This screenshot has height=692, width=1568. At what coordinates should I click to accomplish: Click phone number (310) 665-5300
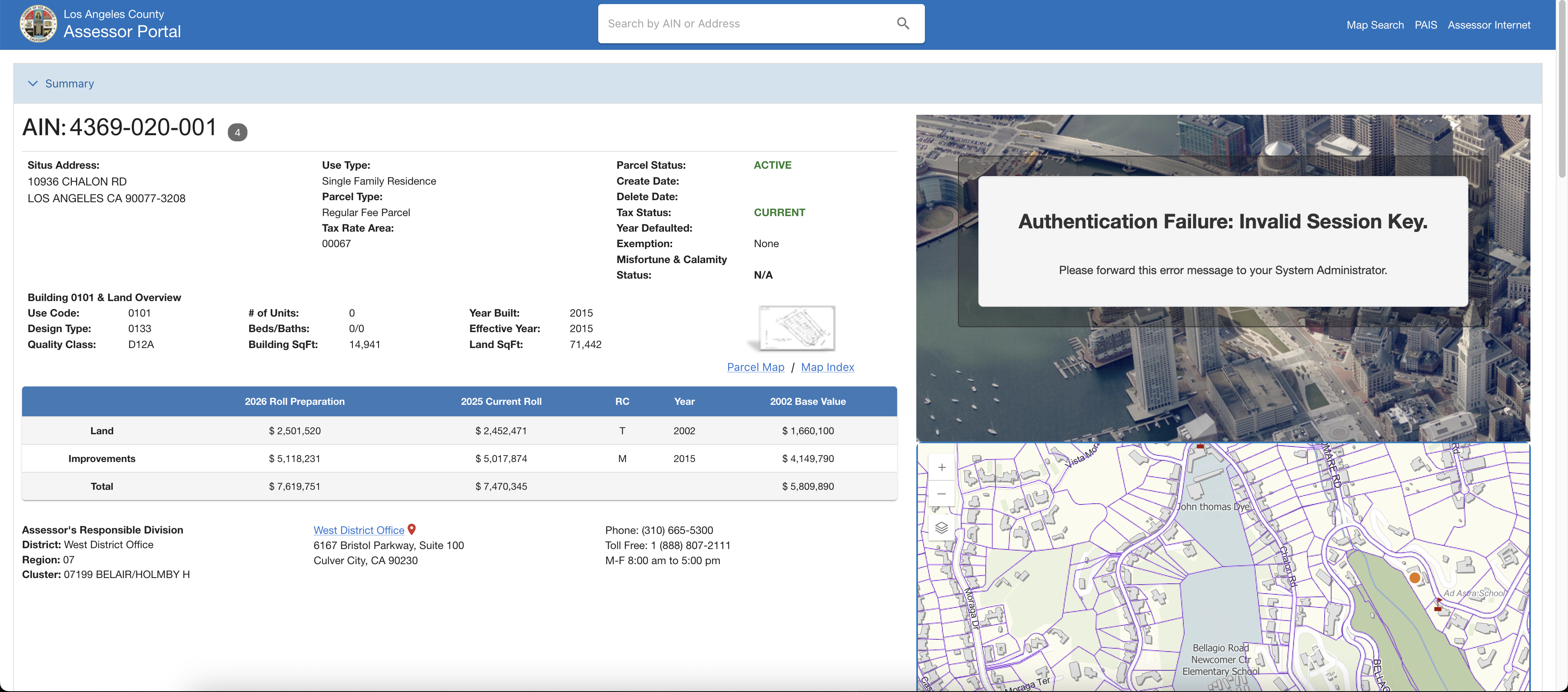point(677,530)
